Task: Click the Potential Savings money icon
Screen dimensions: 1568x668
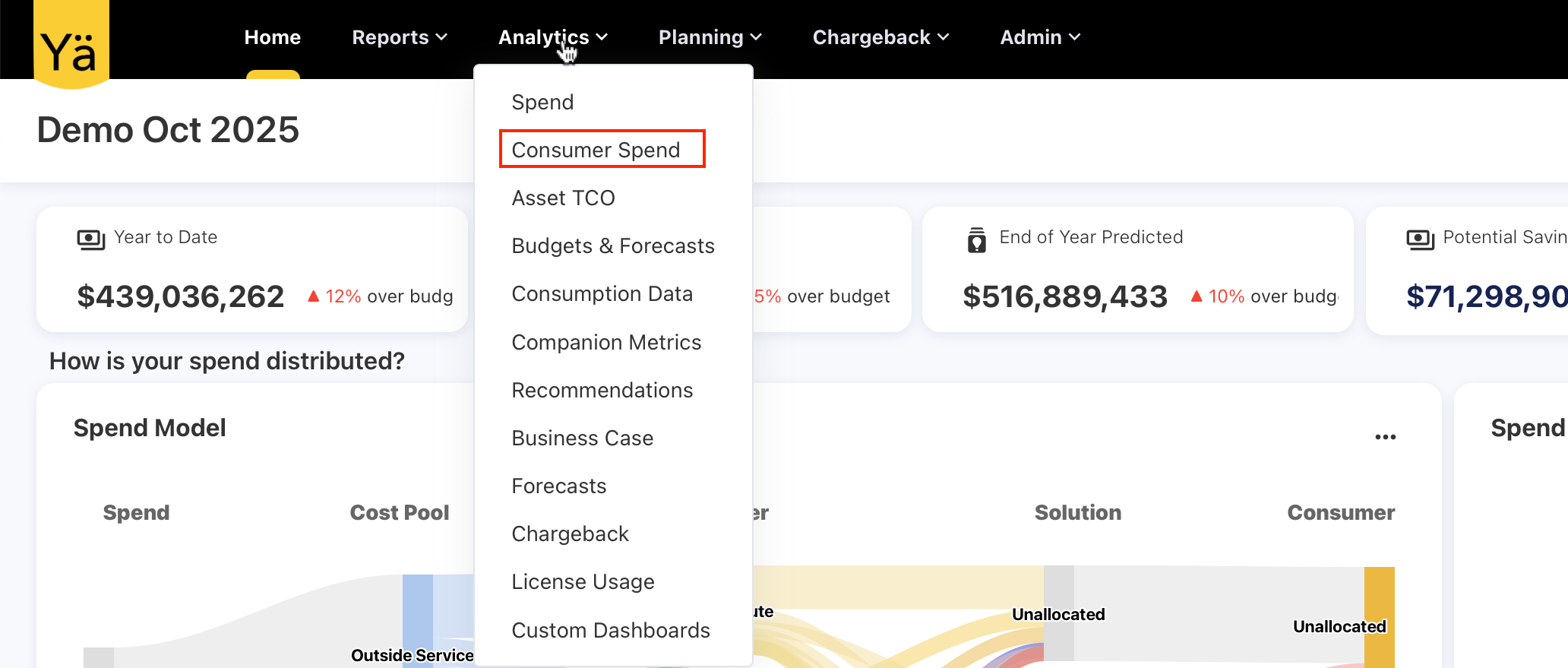Action: 1419,239
